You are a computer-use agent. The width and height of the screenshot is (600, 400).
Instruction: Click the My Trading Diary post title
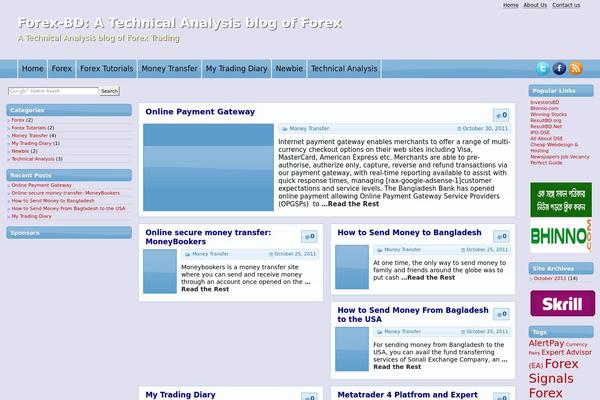coord(180,395)
